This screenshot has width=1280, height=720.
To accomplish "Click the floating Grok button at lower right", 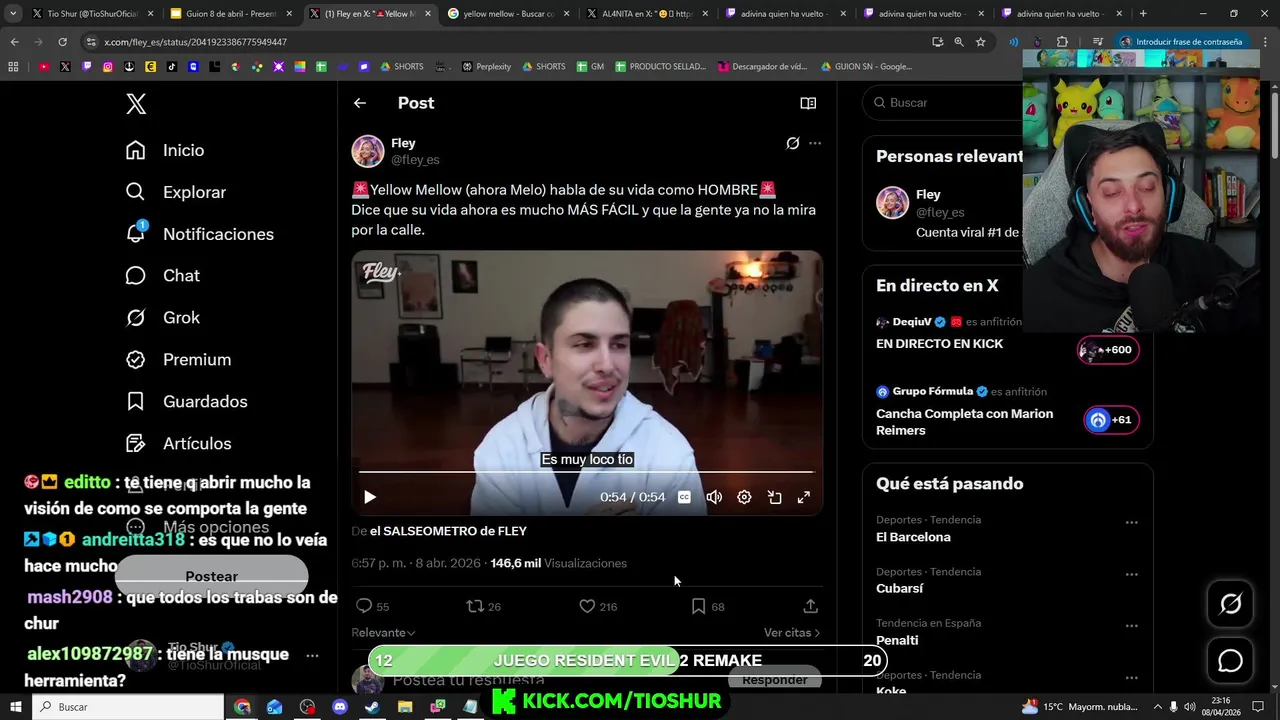I will tap(1231, 604).
